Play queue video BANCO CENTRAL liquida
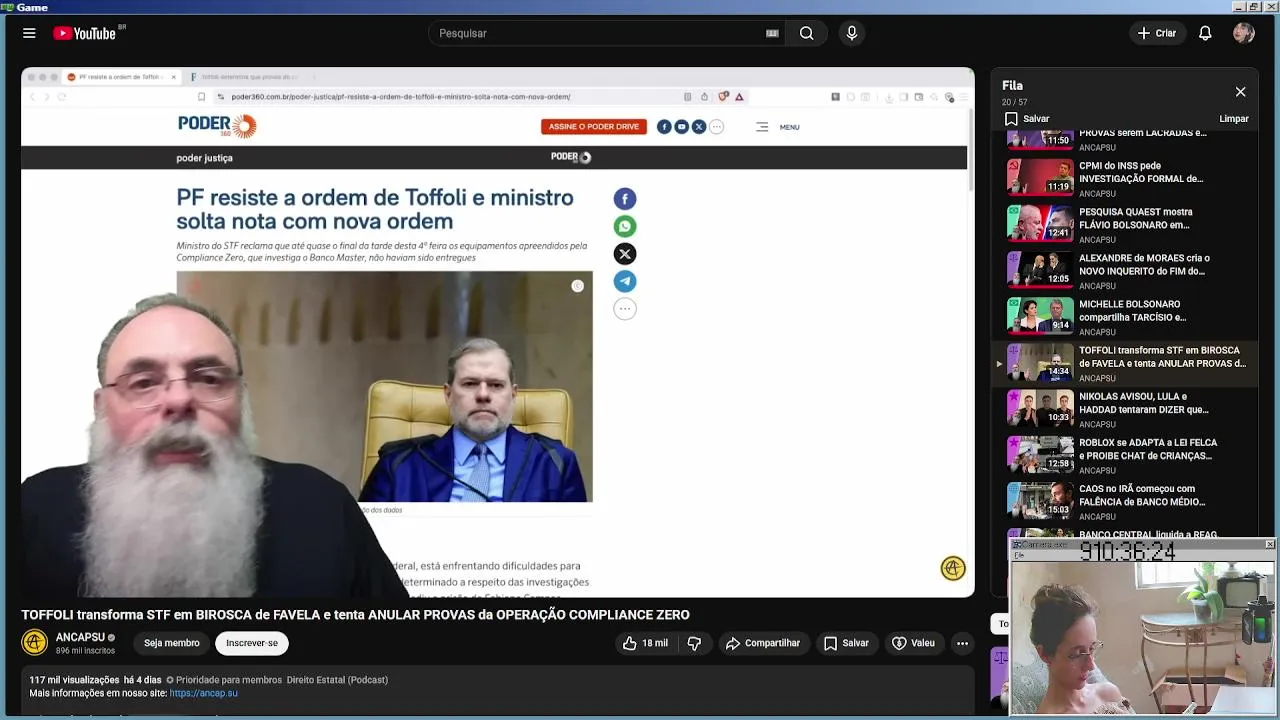Viewport: 1280px width, 720px height. click(1126, 533)
